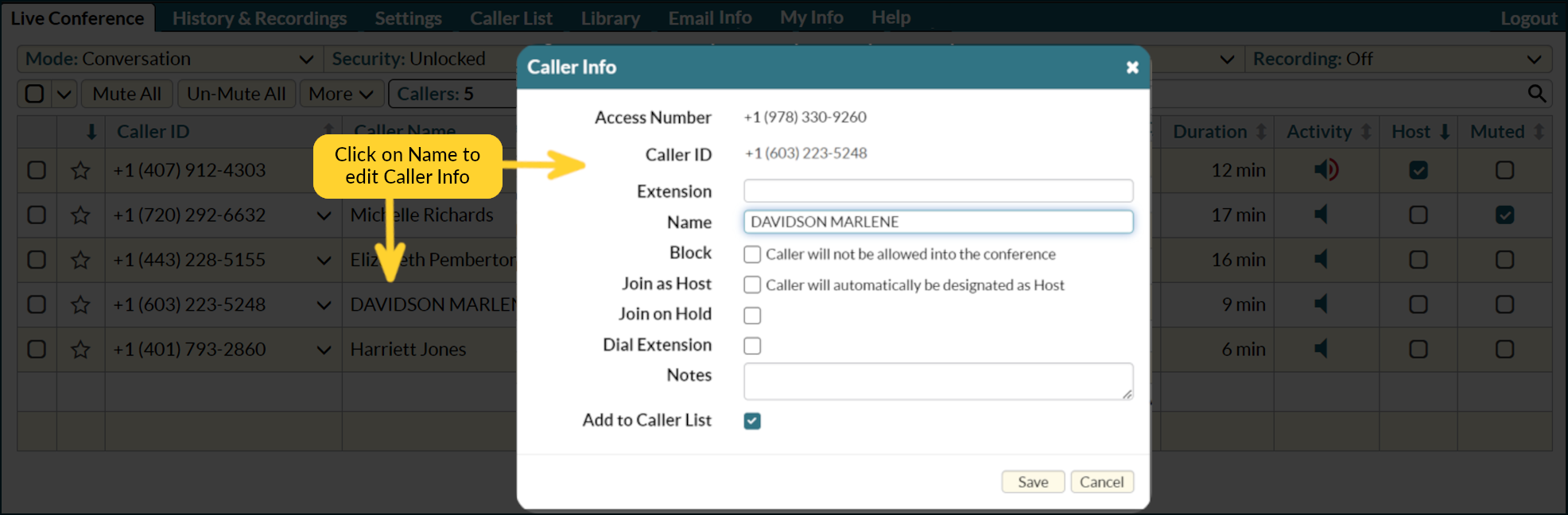The width and height of the screenshot is (1568, 515).
Task: Click into the Name field DAVIDSON MARLENE
Action: (938, 222)
